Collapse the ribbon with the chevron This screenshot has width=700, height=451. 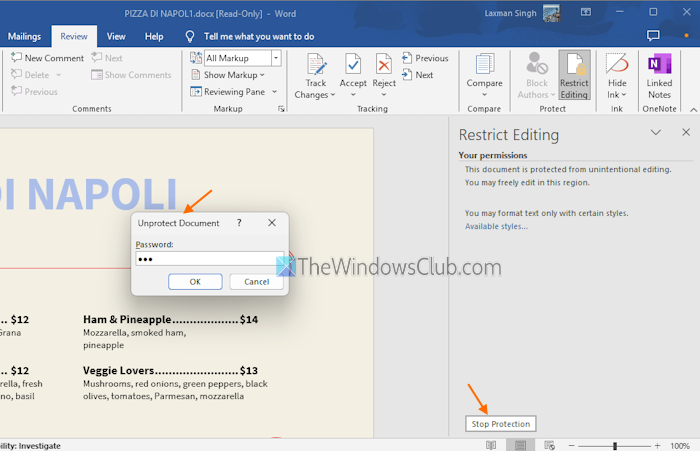click(693, 109)
